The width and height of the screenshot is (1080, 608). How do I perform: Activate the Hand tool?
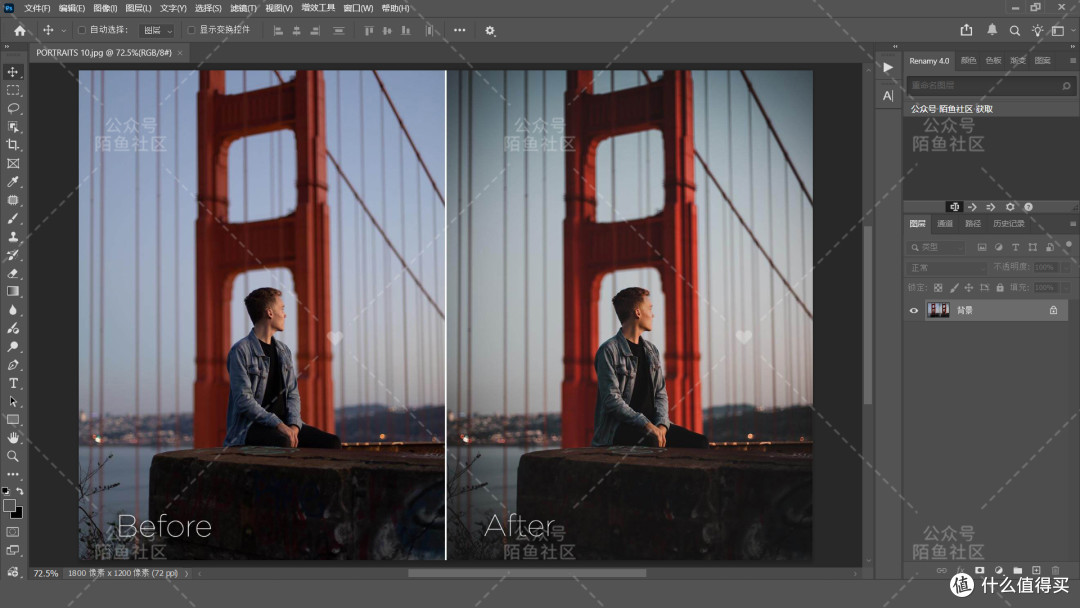(13, 438)
